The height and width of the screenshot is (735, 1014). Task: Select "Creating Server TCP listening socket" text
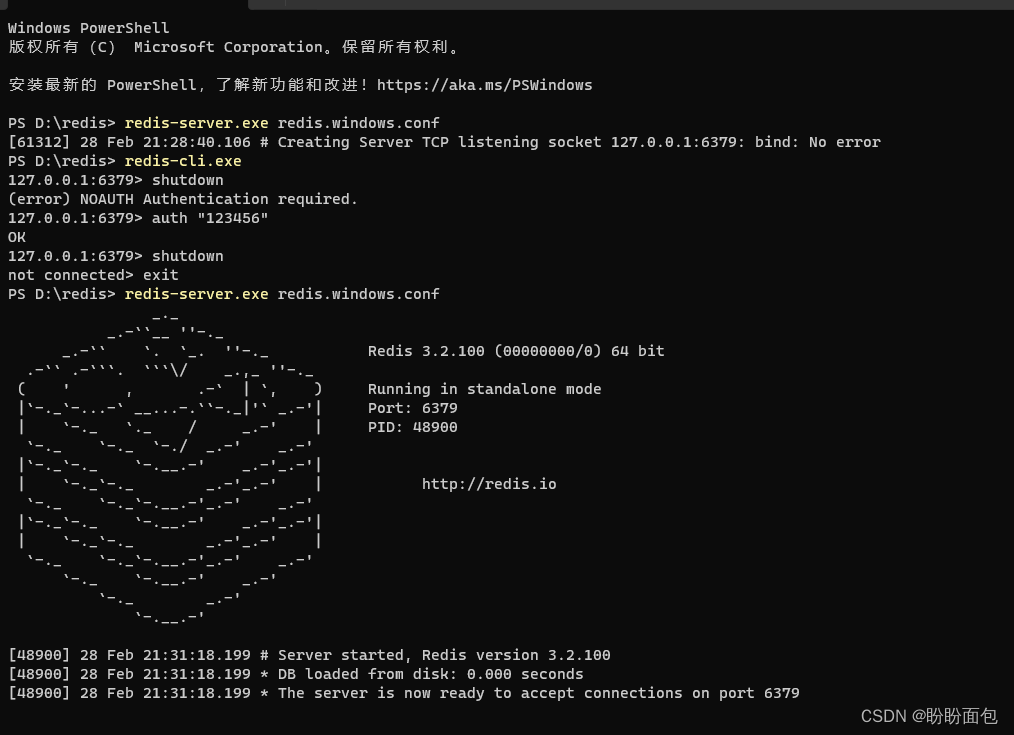440,142
